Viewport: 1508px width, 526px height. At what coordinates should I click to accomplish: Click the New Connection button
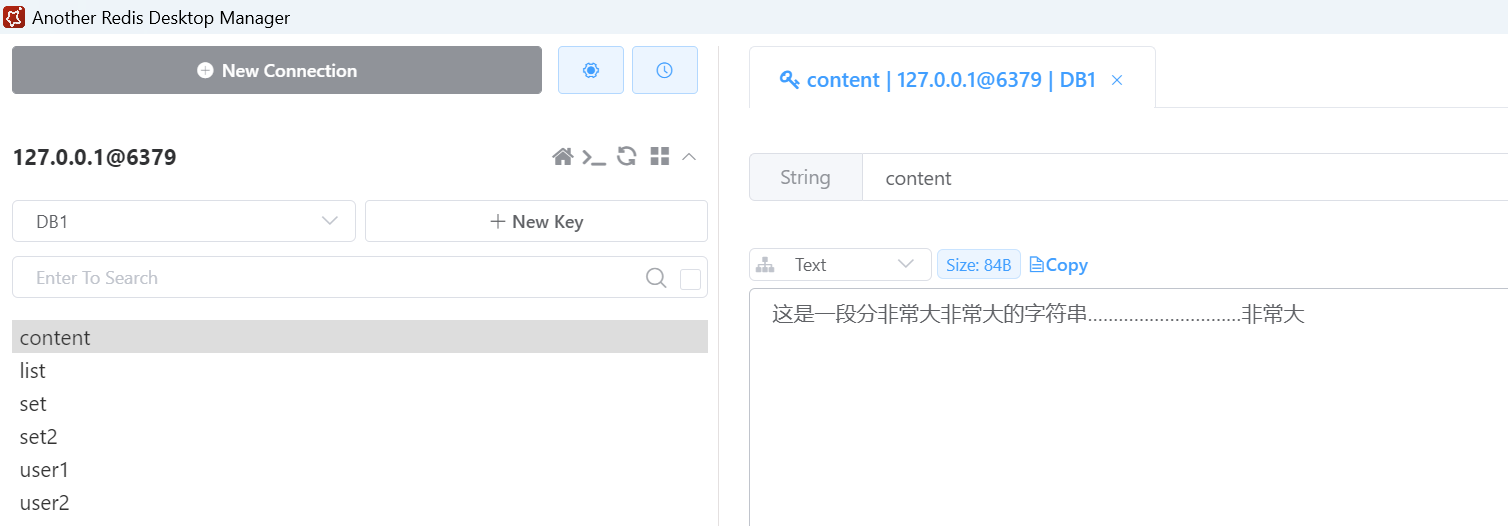coord(277,70)
